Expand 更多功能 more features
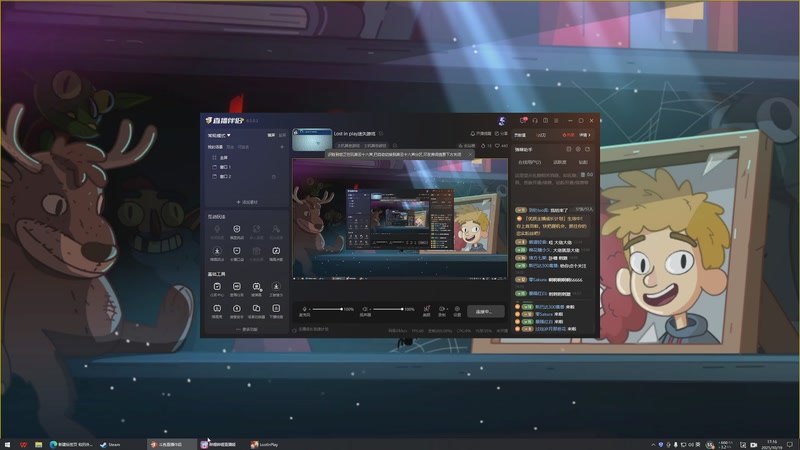Image resolution: width=800 pixels, height=450 pixels. pos(247,329)
